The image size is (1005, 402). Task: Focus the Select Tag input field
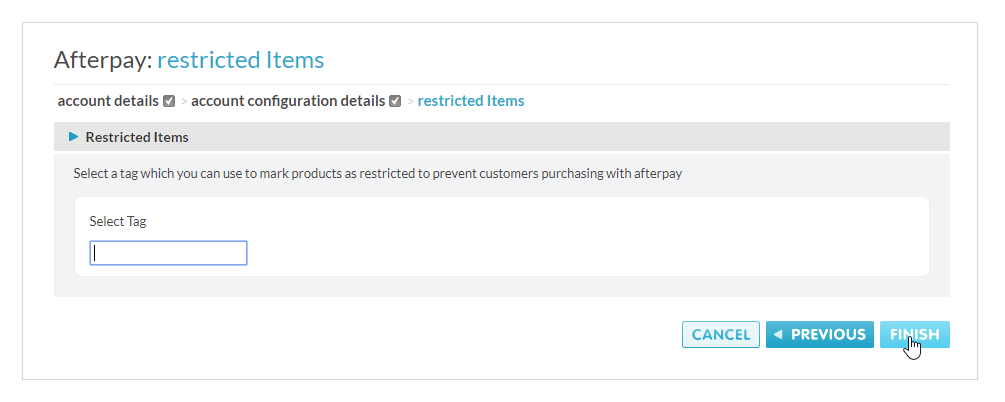[168, 253]
